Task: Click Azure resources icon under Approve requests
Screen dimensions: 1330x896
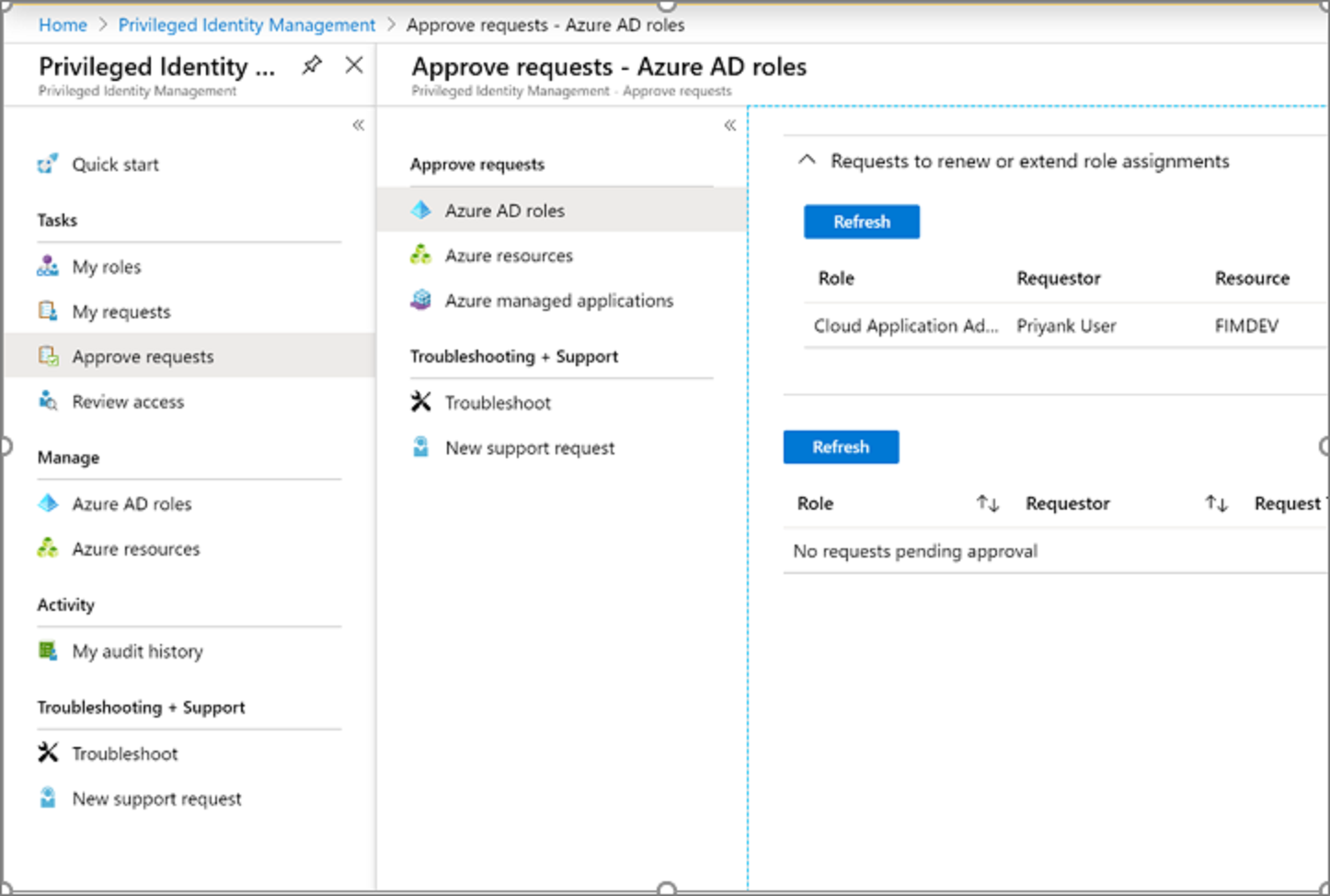Action: click(x=421, y=255)
